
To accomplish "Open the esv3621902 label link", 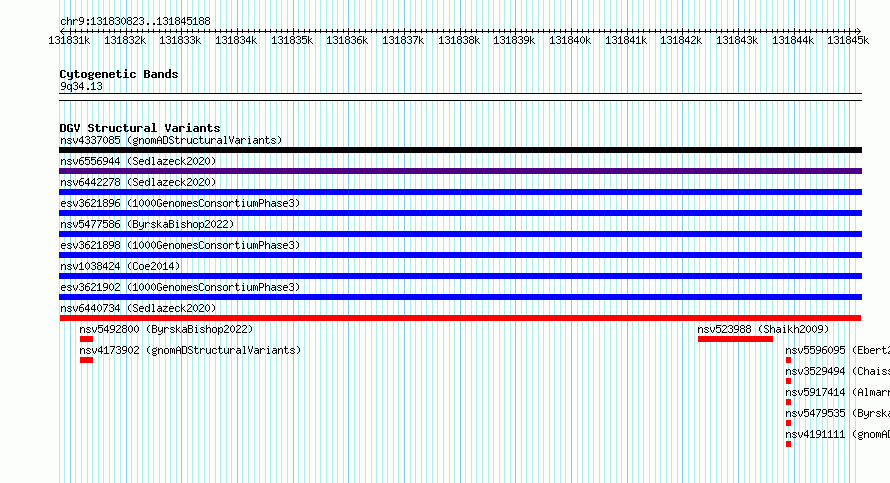I will (x=180, y=287).
